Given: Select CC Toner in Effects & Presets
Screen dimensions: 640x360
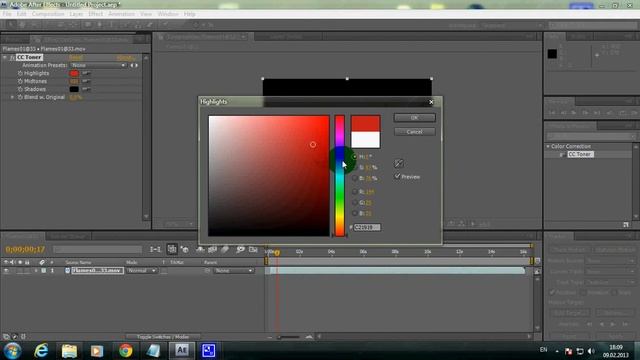Looking at the screenshot, I should [580, 154].
